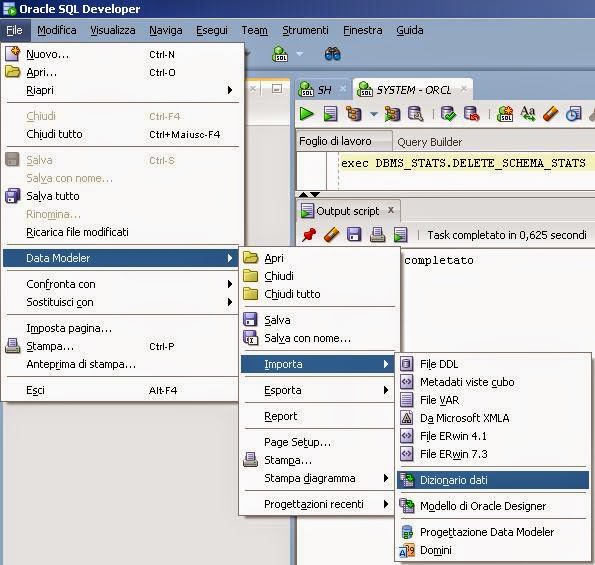Switch to the SH worksheet tab
The width and height of the screenshot is (595, 565).
(x=323, y=90)
